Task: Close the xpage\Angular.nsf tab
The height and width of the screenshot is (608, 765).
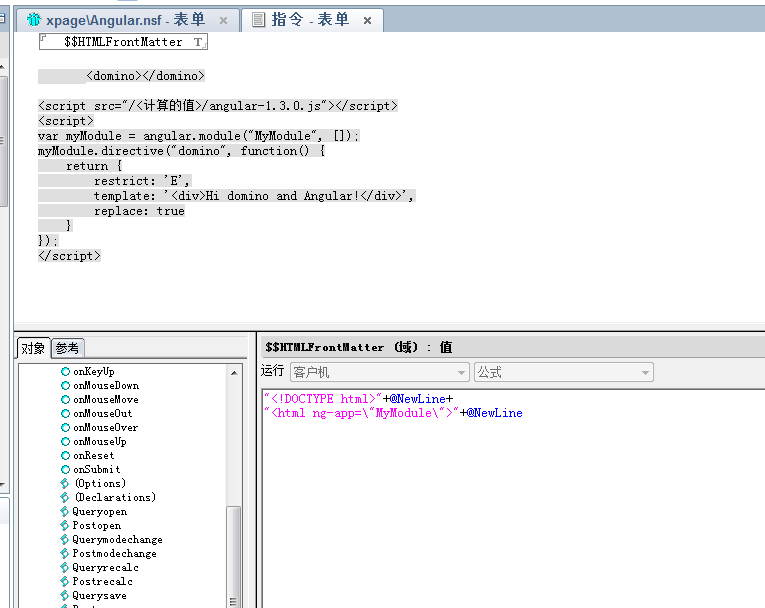Action: (223, 20)
